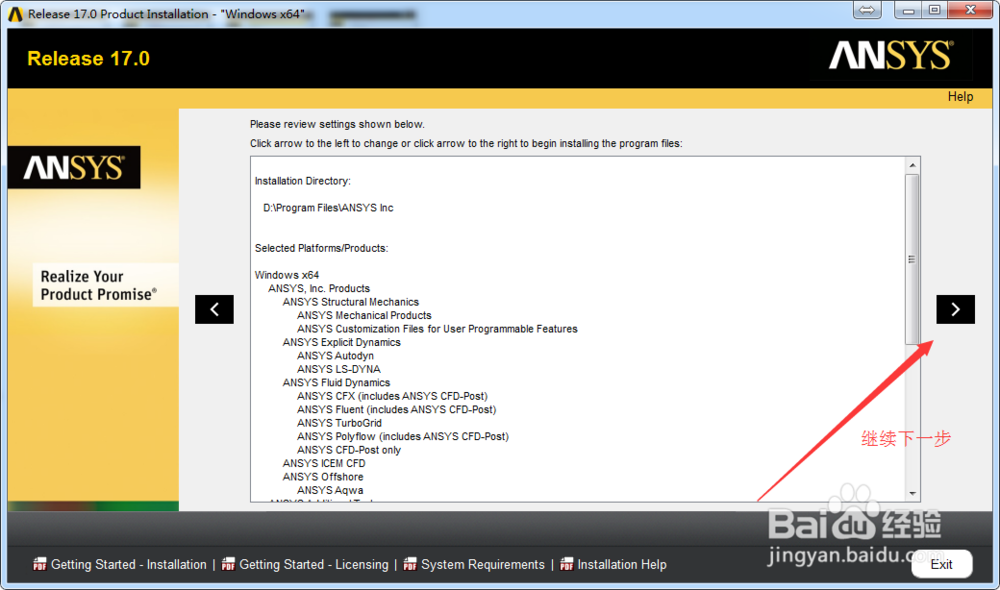Screen dimensions: 1000x590
Task: Click 'ANSYS Explicit Dynamics' entry
Action: pos(341,342)
